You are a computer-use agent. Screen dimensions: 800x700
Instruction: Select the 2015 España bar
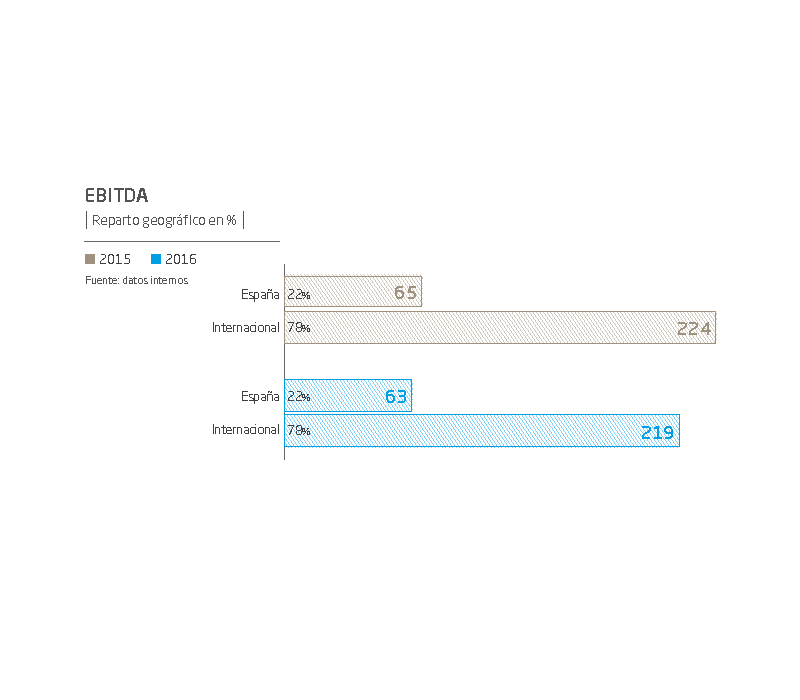coord(353,291)
